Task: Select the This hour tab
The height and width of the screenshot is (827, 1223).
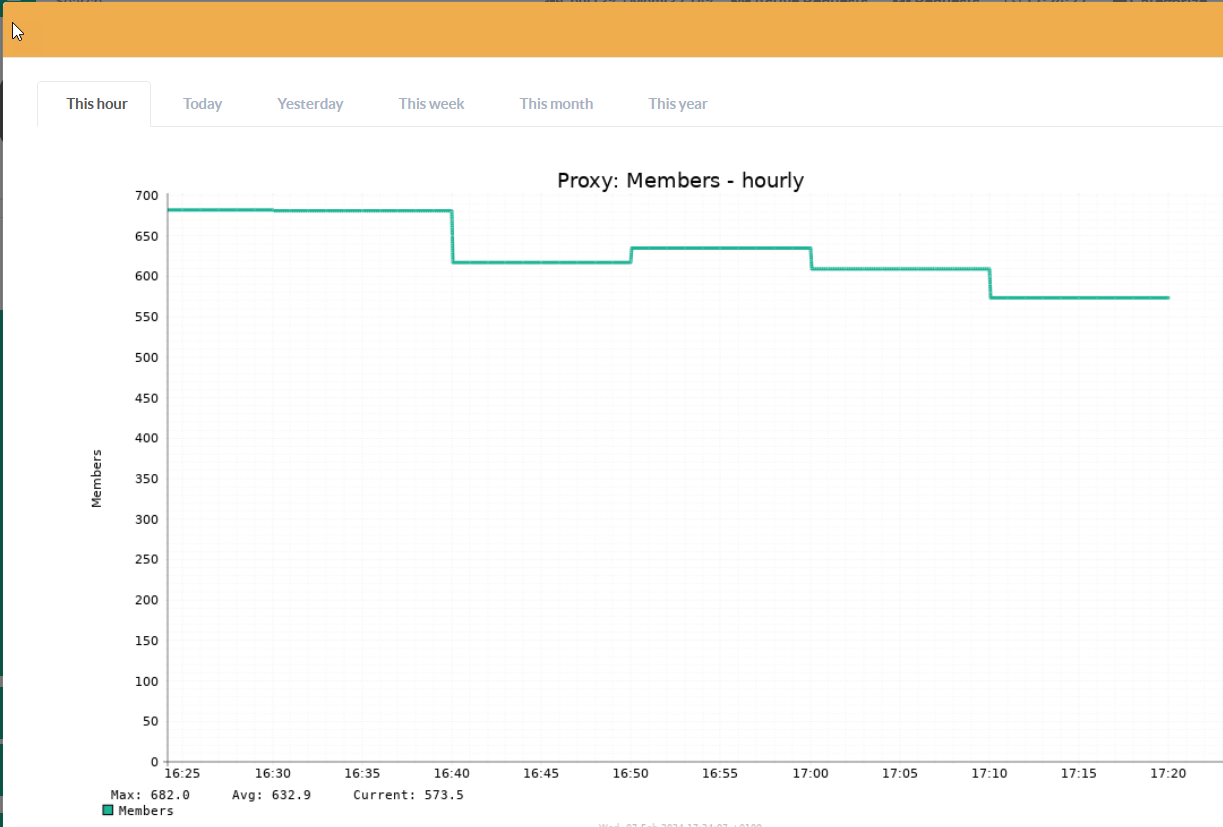Action: click(96, 104)
